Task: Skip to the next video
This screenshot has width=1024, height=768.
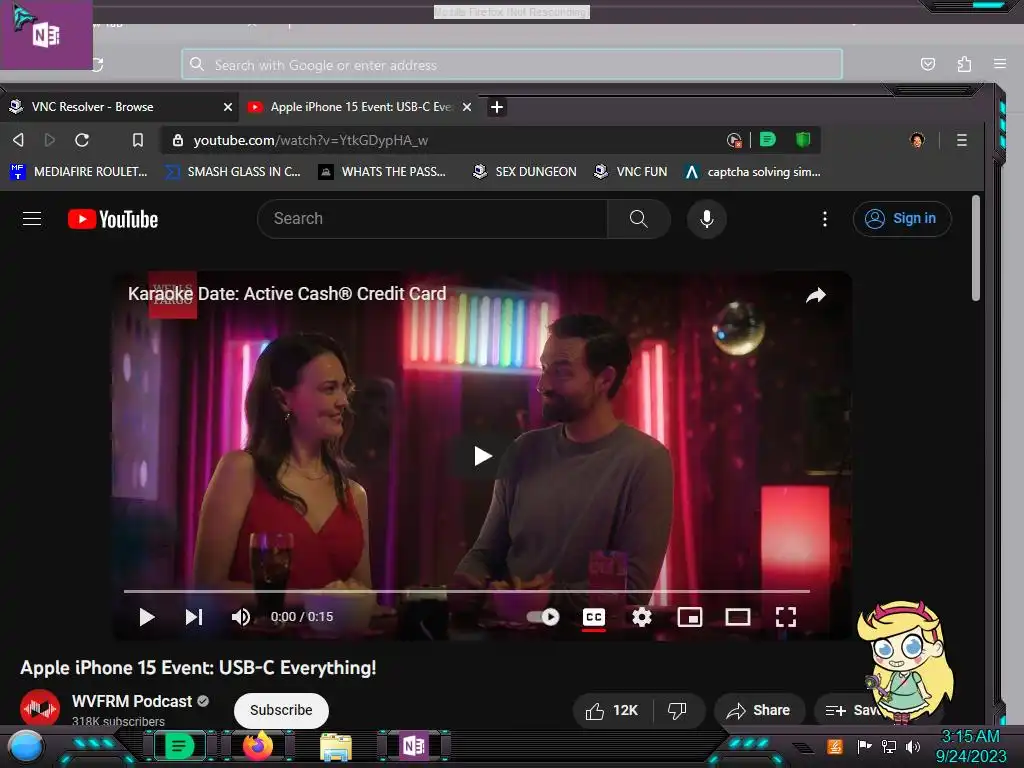Action: [194, 617]
